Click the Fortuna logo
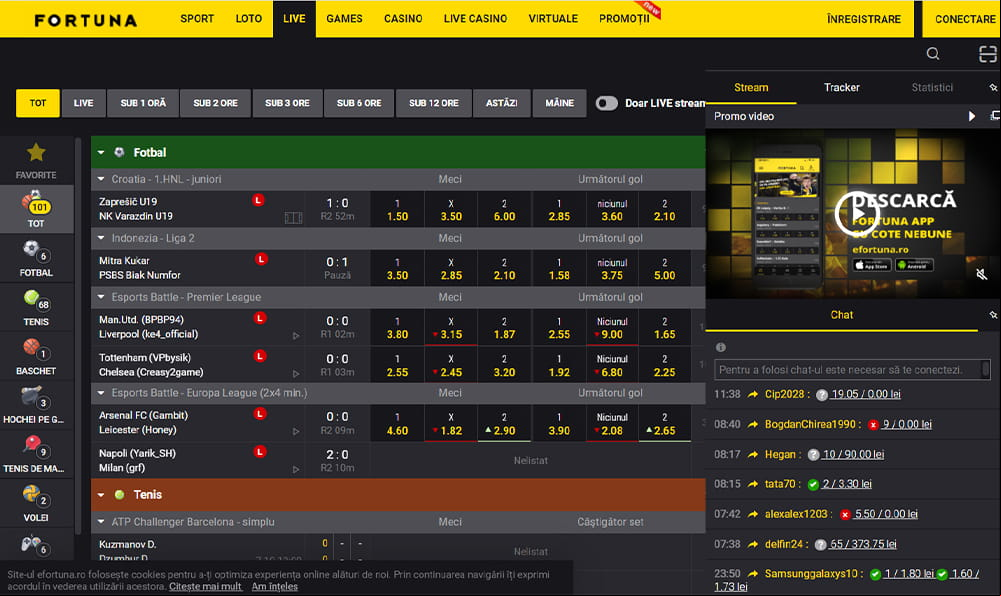 click(86, 20)
